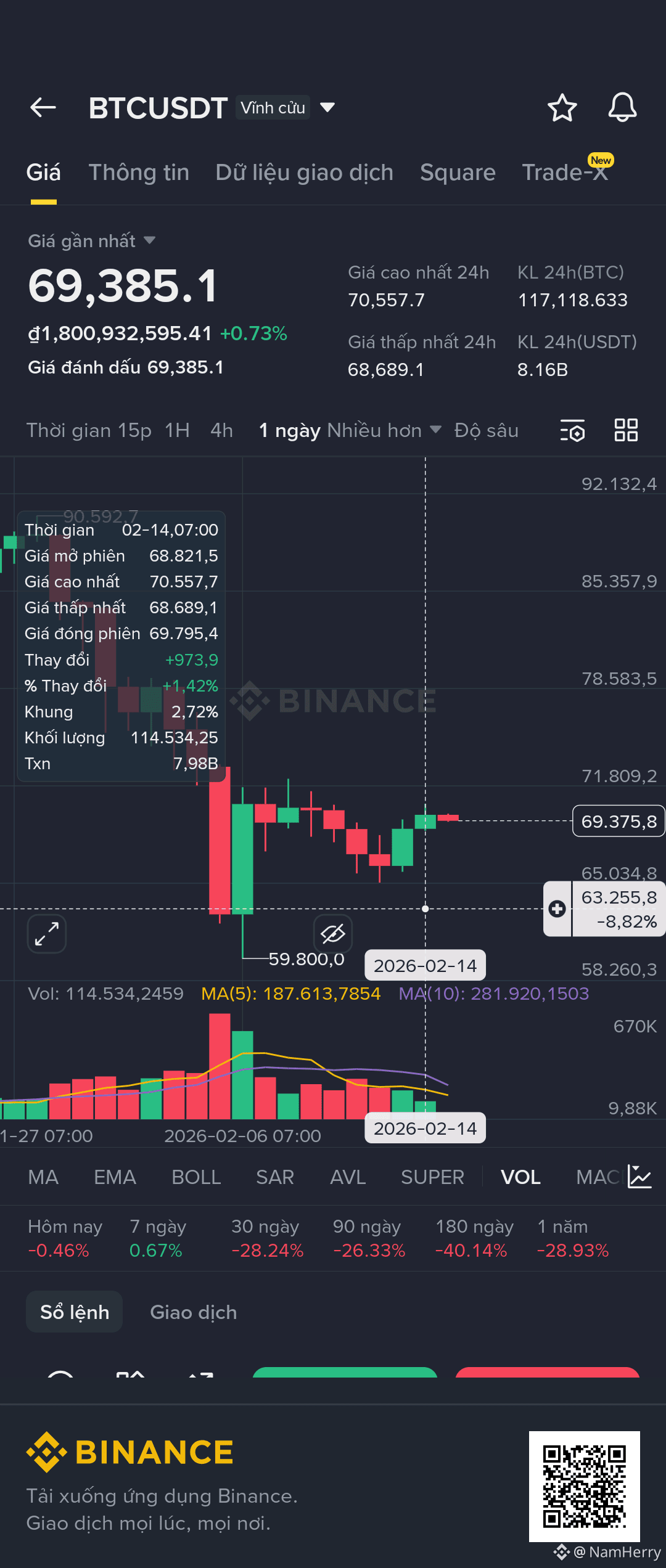
Task: Select the Giá tab
Action: pos(43,173)
